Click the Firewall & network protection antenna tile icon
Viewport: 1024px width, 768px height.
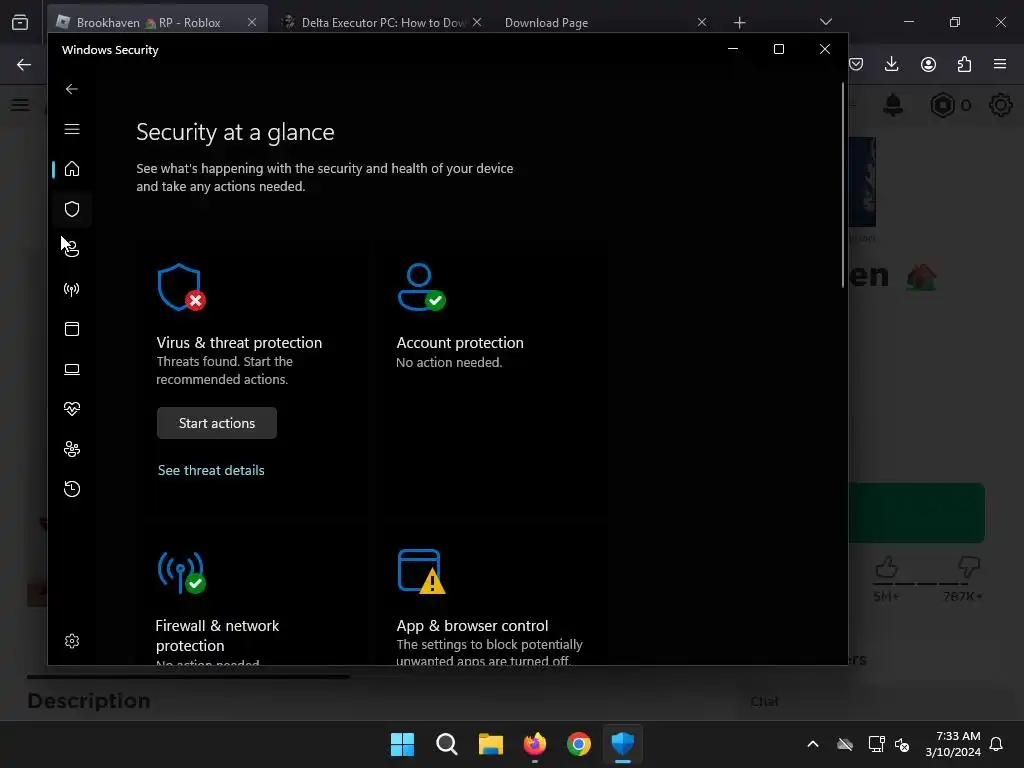pyautogui.click(x=181, y=572)
